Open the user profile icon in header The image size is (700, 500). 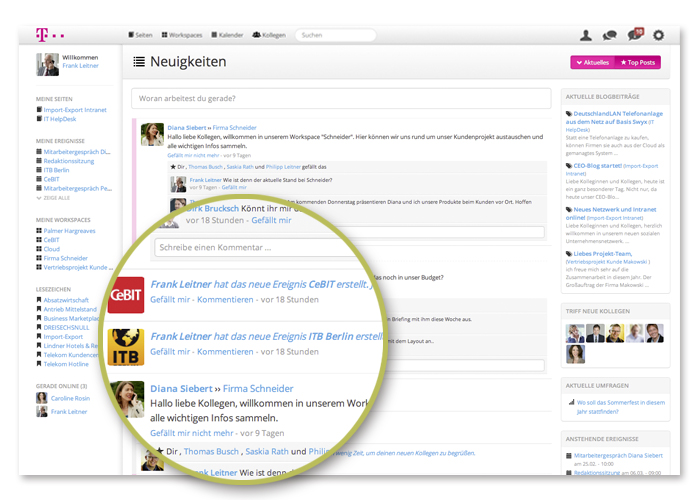pyautogui.click(x=586, y=35)
